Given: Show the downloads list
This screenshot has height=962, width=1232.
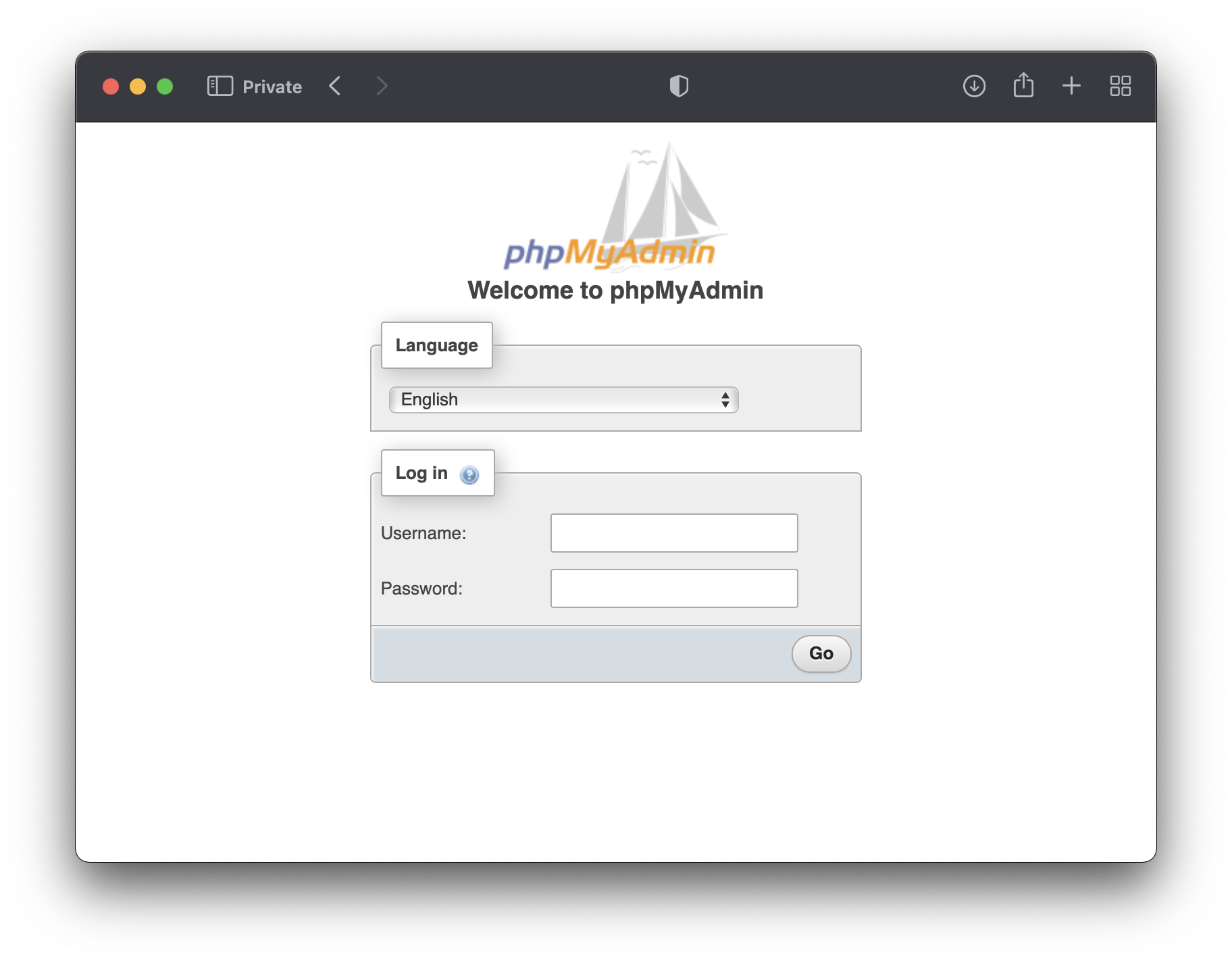Looking at the screenshot, I should click(x=974, y=86).
